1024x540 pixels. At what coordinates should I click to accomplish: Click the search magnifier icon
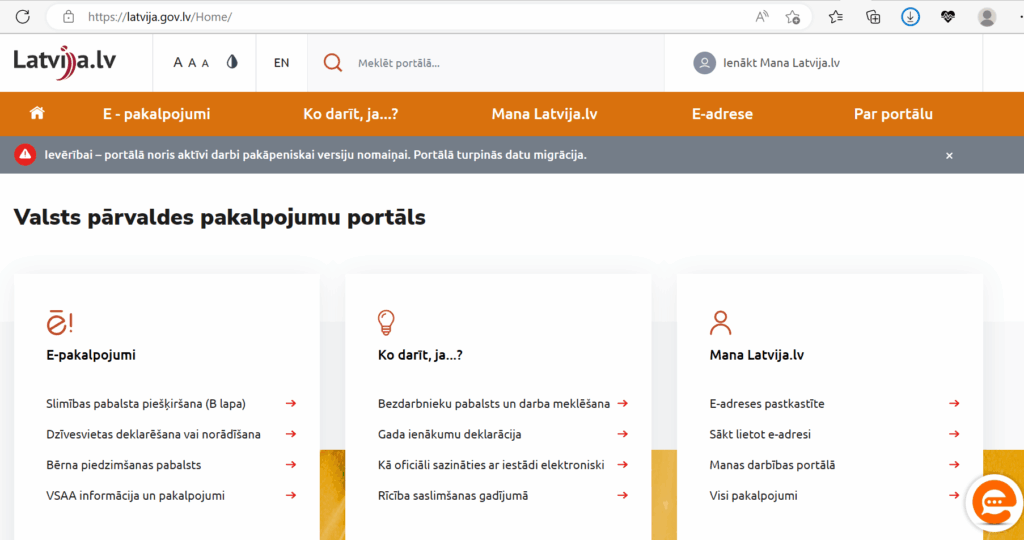tap(333, 63)
